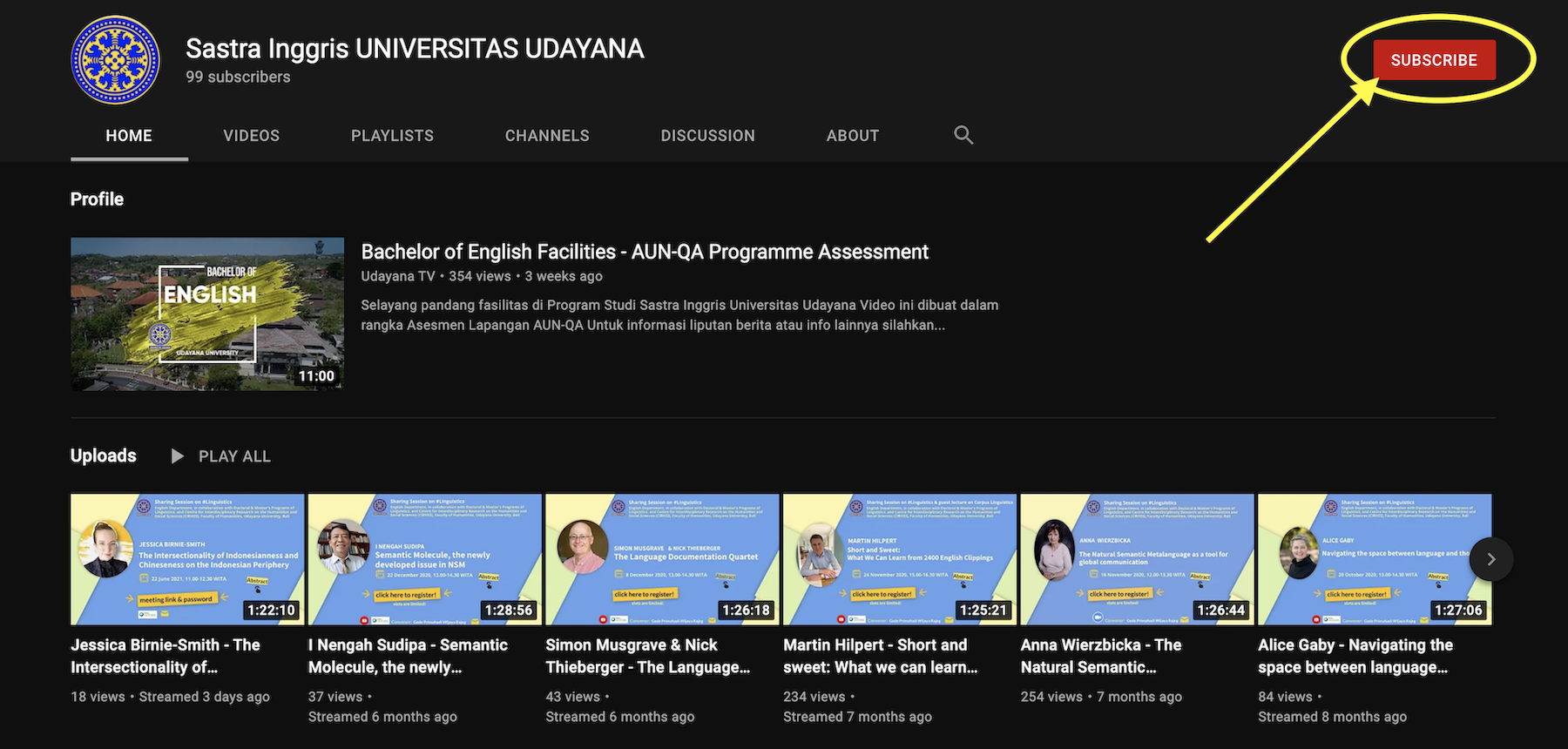1568x749 pixels.
Task: Open Anna Wierzbicka video thumbnail
Action: tap(1137, 559)
